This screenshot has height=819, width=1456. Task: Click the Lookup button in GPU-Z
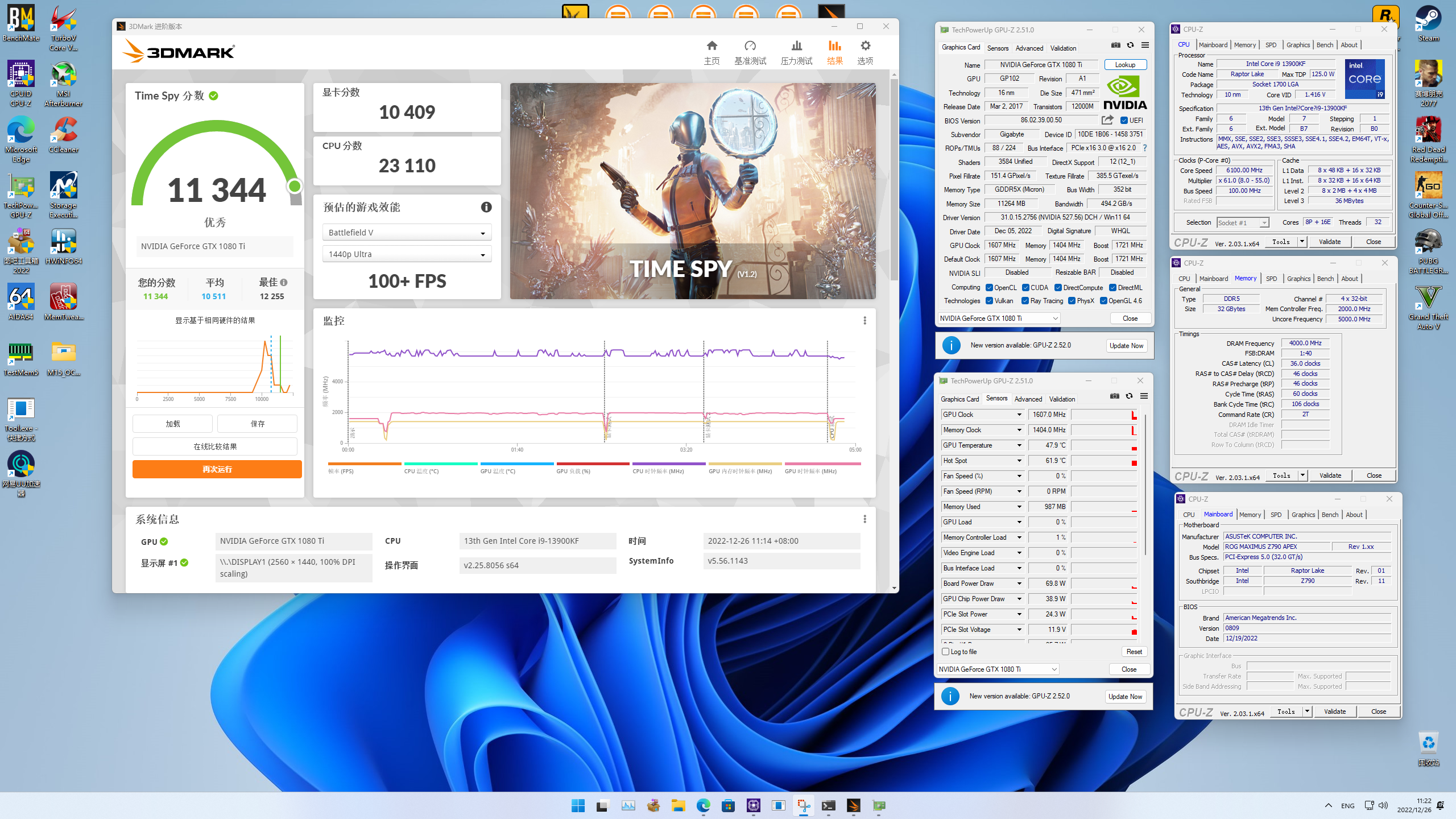1125,65
